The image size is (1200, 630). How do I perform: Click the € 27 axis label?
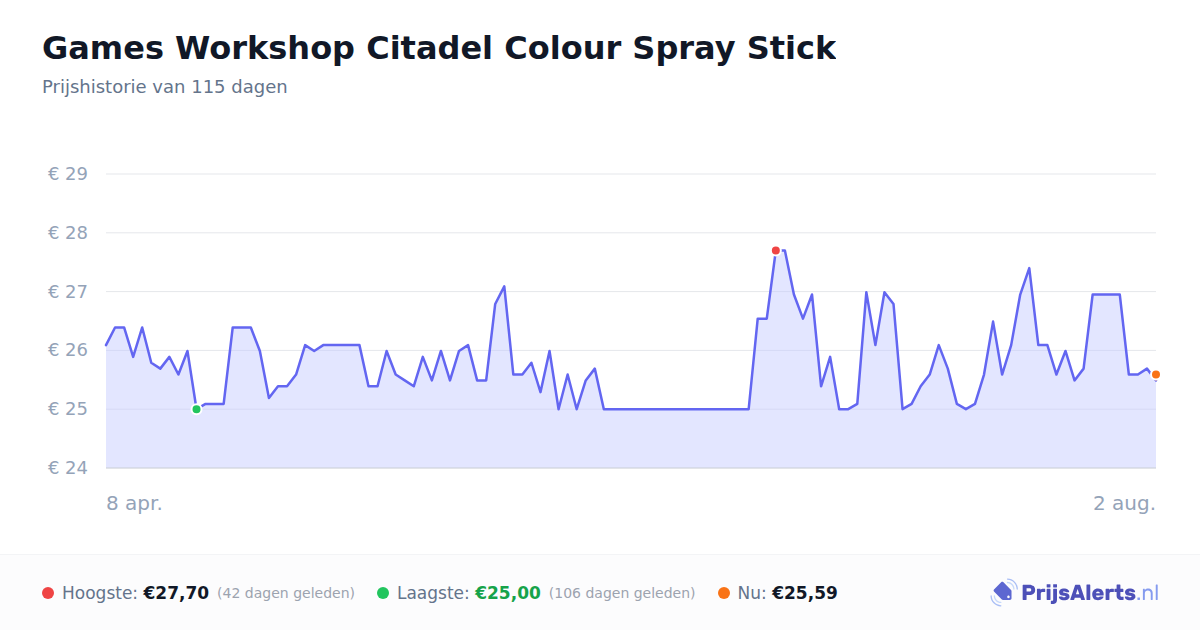pos(68,292)
